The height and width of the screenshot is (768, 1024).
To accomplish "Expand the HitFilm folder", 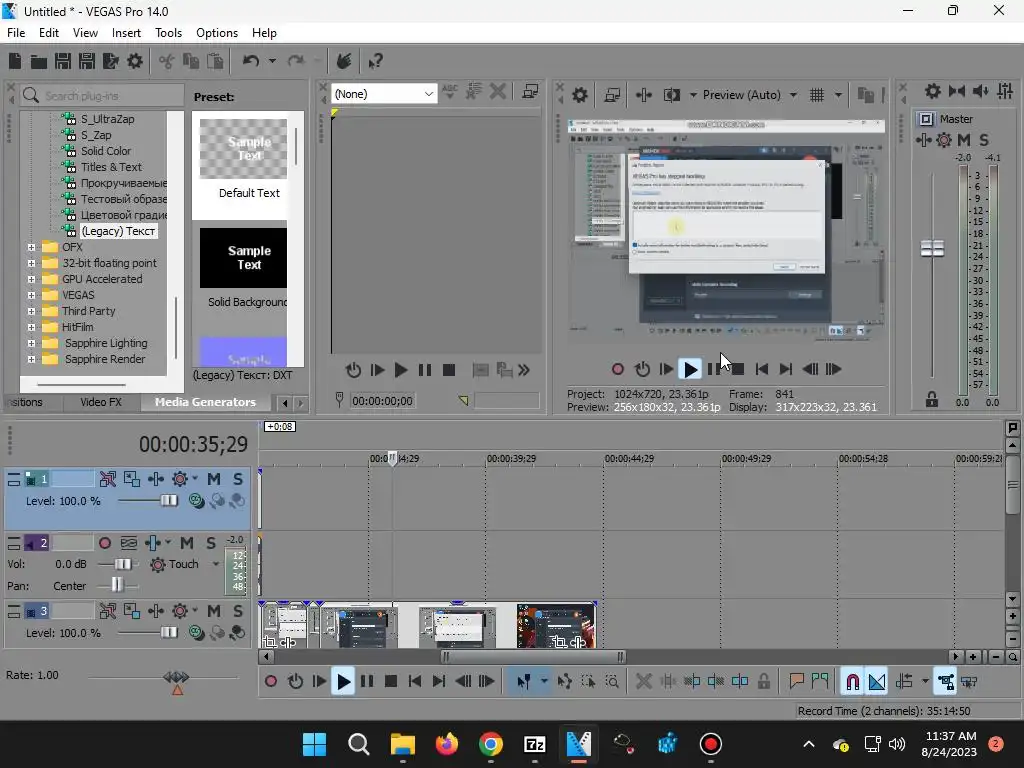I will [31, 327].
